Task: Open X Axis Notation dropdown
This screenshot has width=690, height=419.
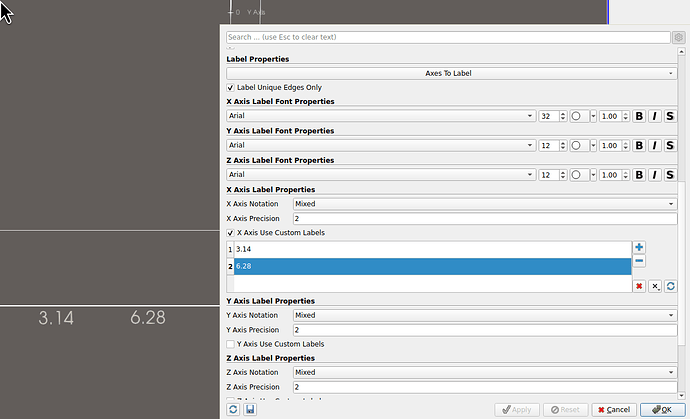Action: tap(485, 204)
